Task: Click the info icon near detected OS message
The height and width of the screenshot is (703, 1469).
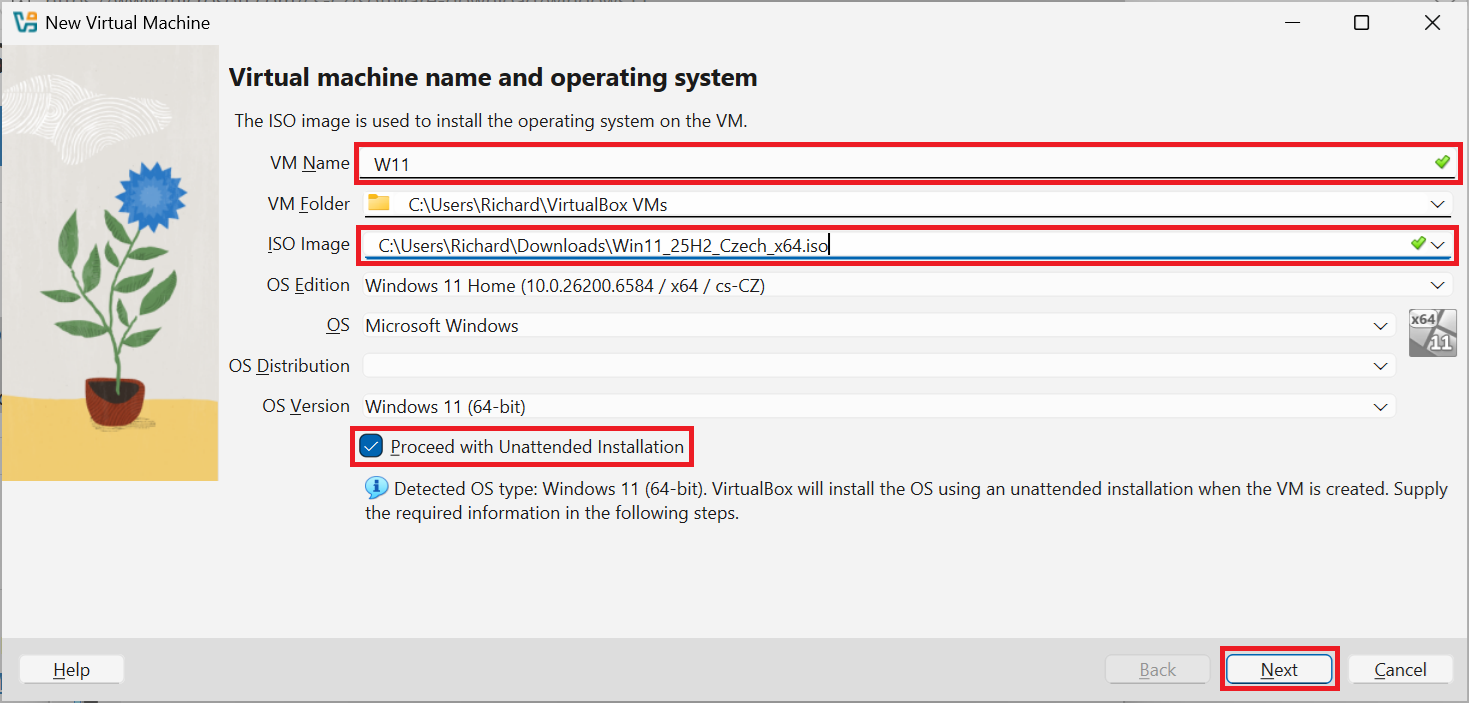Action: (x=376, y=487)
